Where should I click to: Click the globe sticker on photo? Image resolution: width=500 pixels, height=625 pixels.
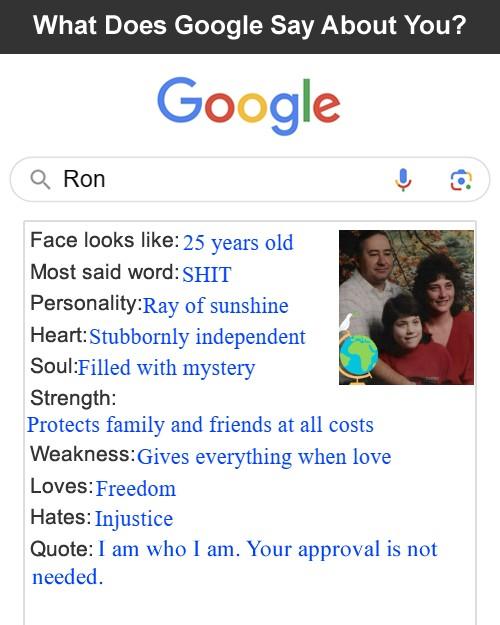click(358, 358)
